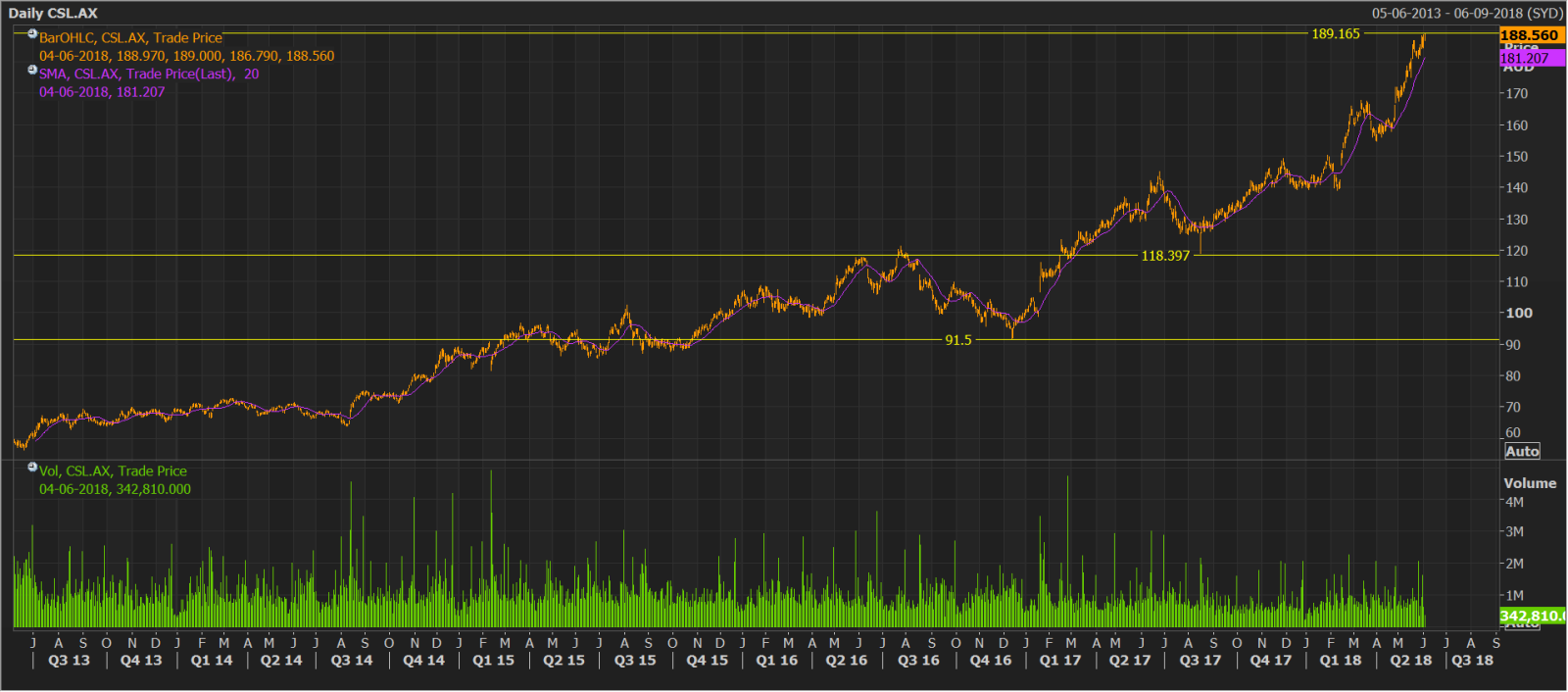Click the Q4 13 quarter label
Image resolution: width=1568 pixels, height=692 pixels.
[x=141, y=661]
